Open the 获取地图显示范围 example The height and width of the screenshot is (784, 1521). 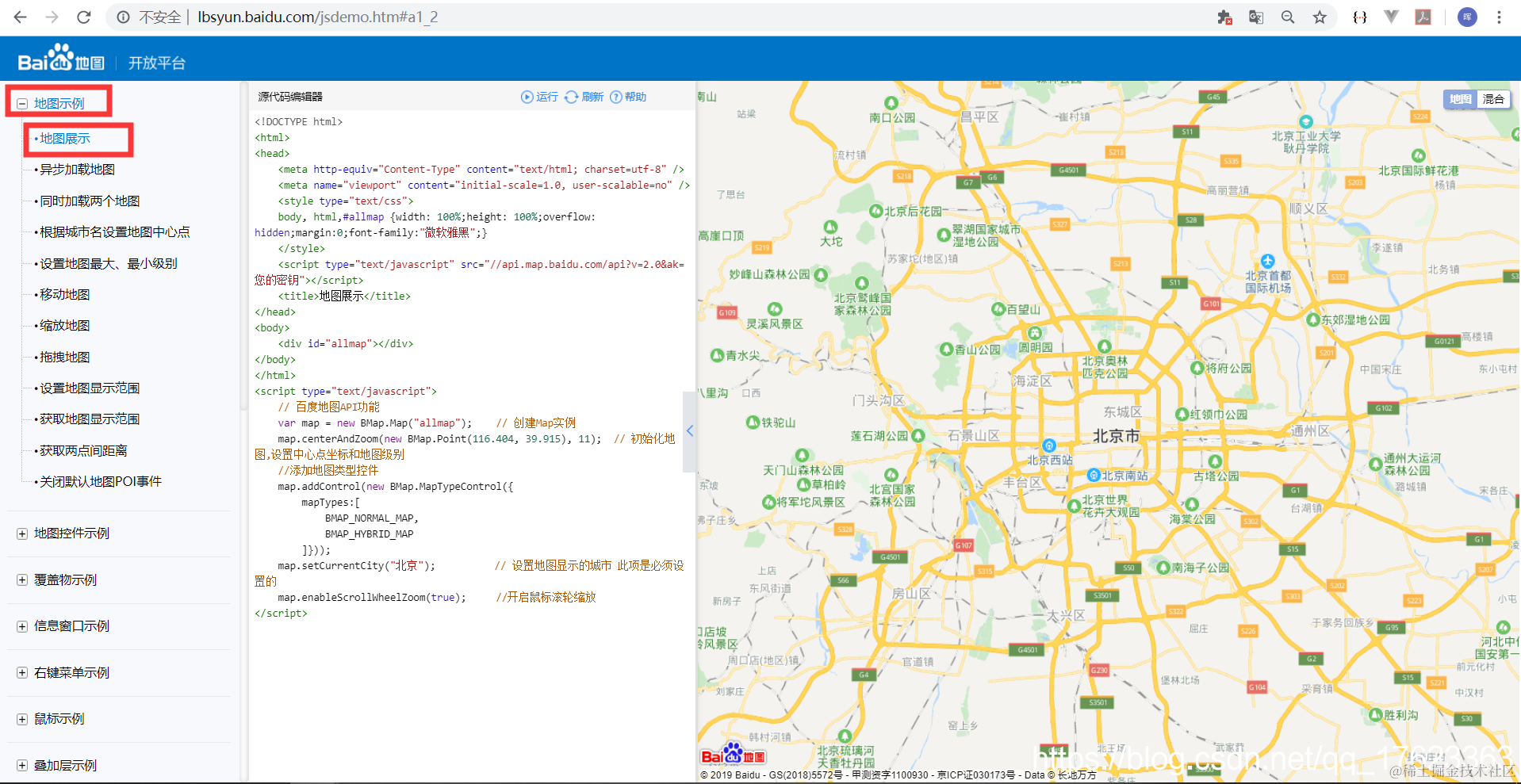point(90,419)
